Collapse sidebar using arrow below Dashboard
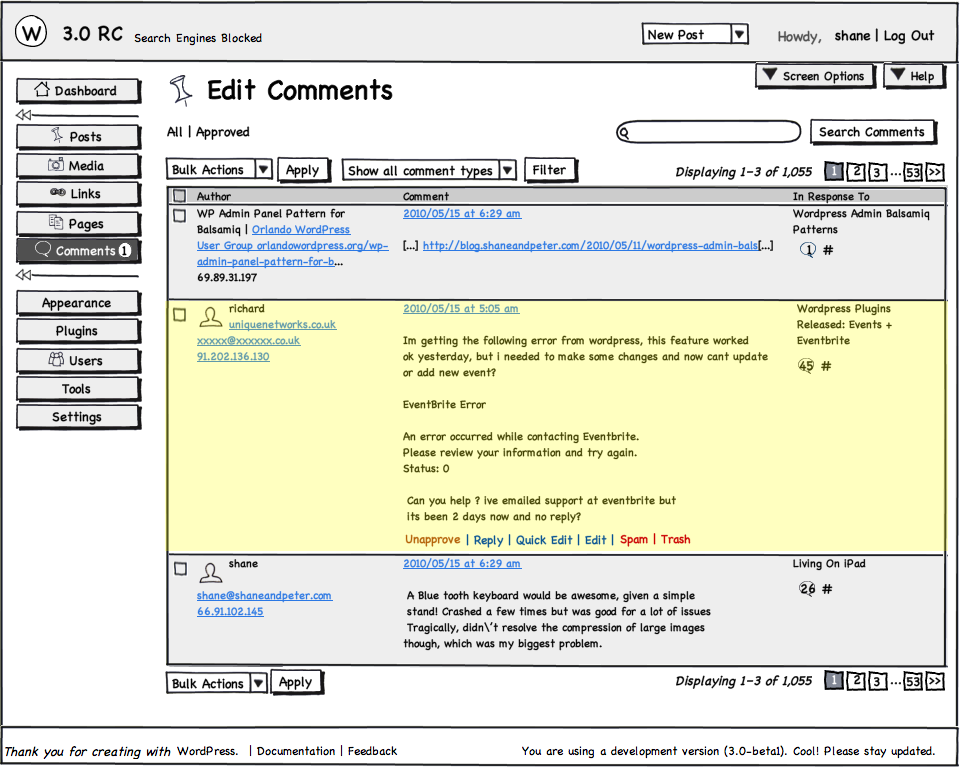 click(23, 114)
